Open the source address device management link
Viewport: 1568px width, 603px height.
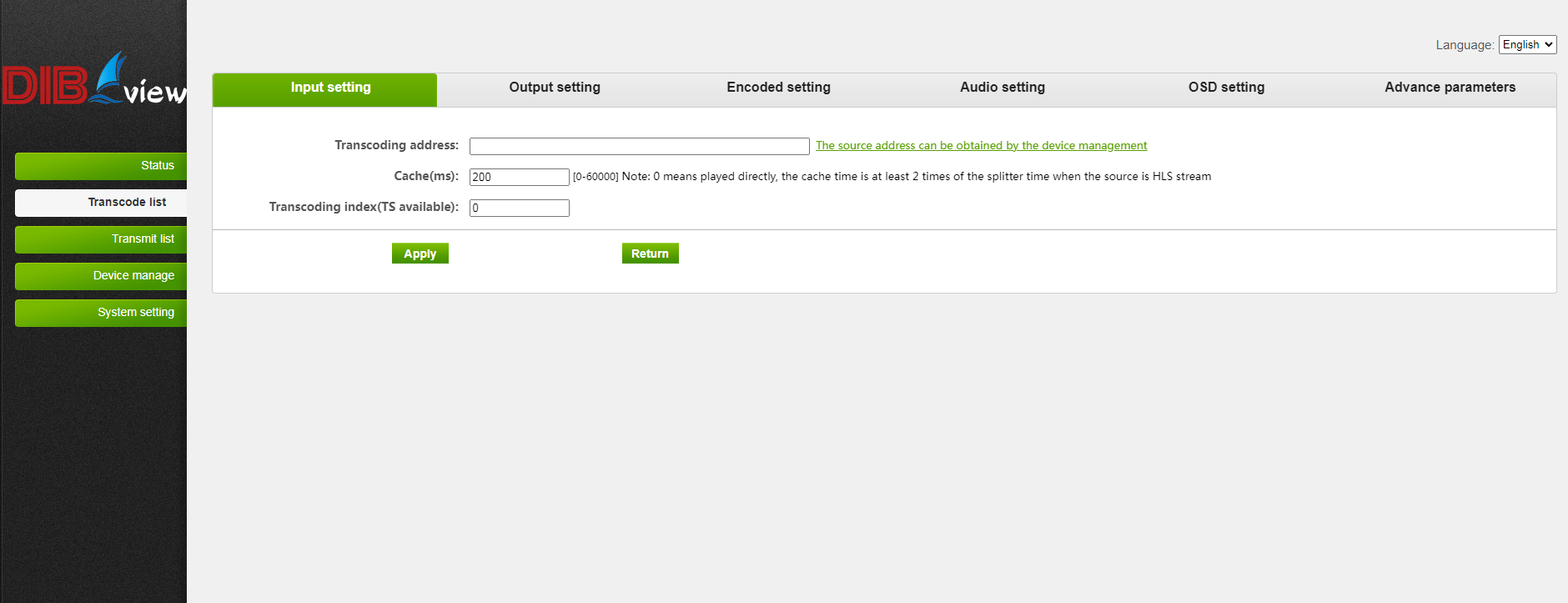coord(981,146)
